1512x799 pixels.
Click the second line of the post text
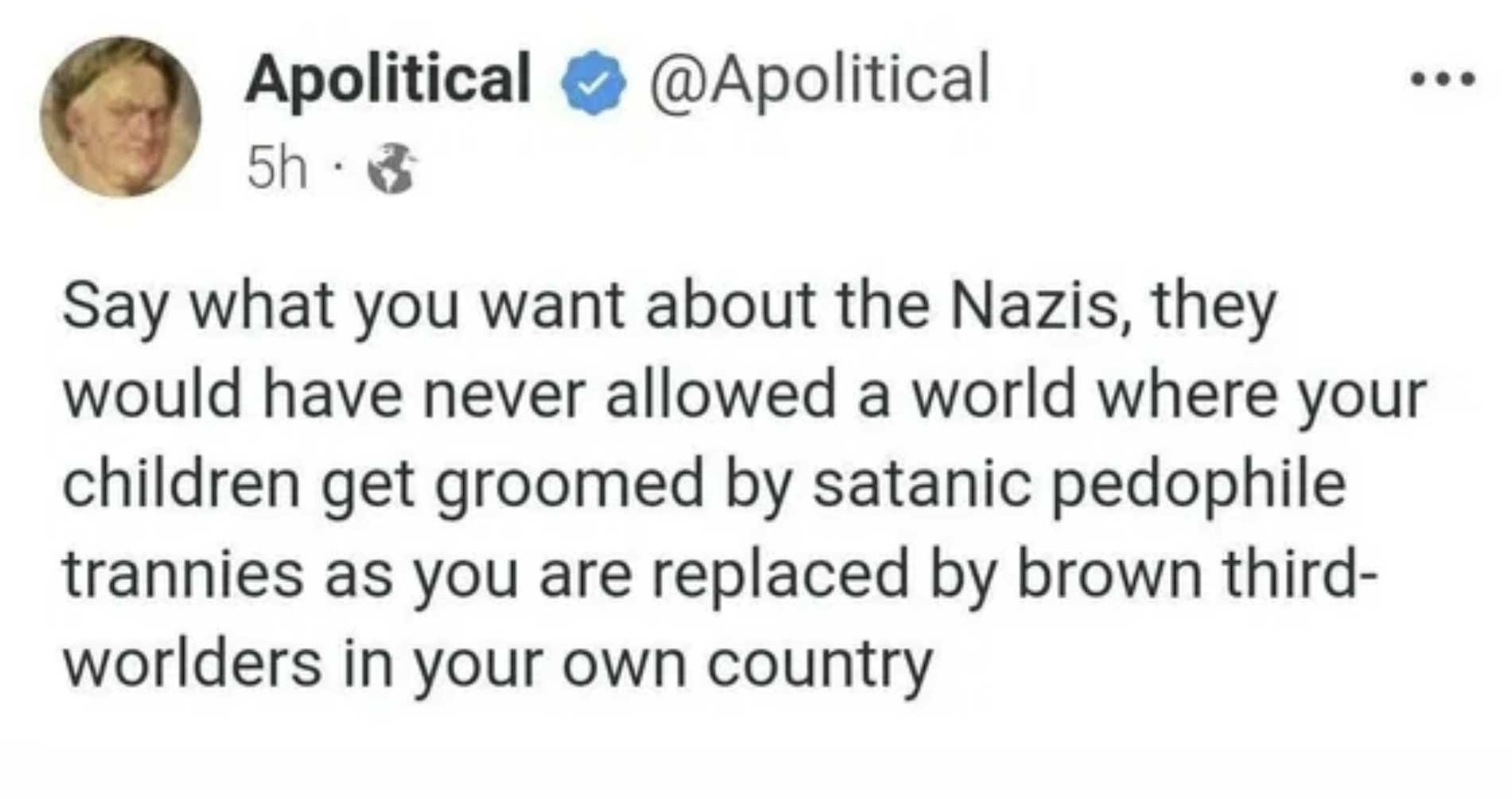click(x=744, y=396)
